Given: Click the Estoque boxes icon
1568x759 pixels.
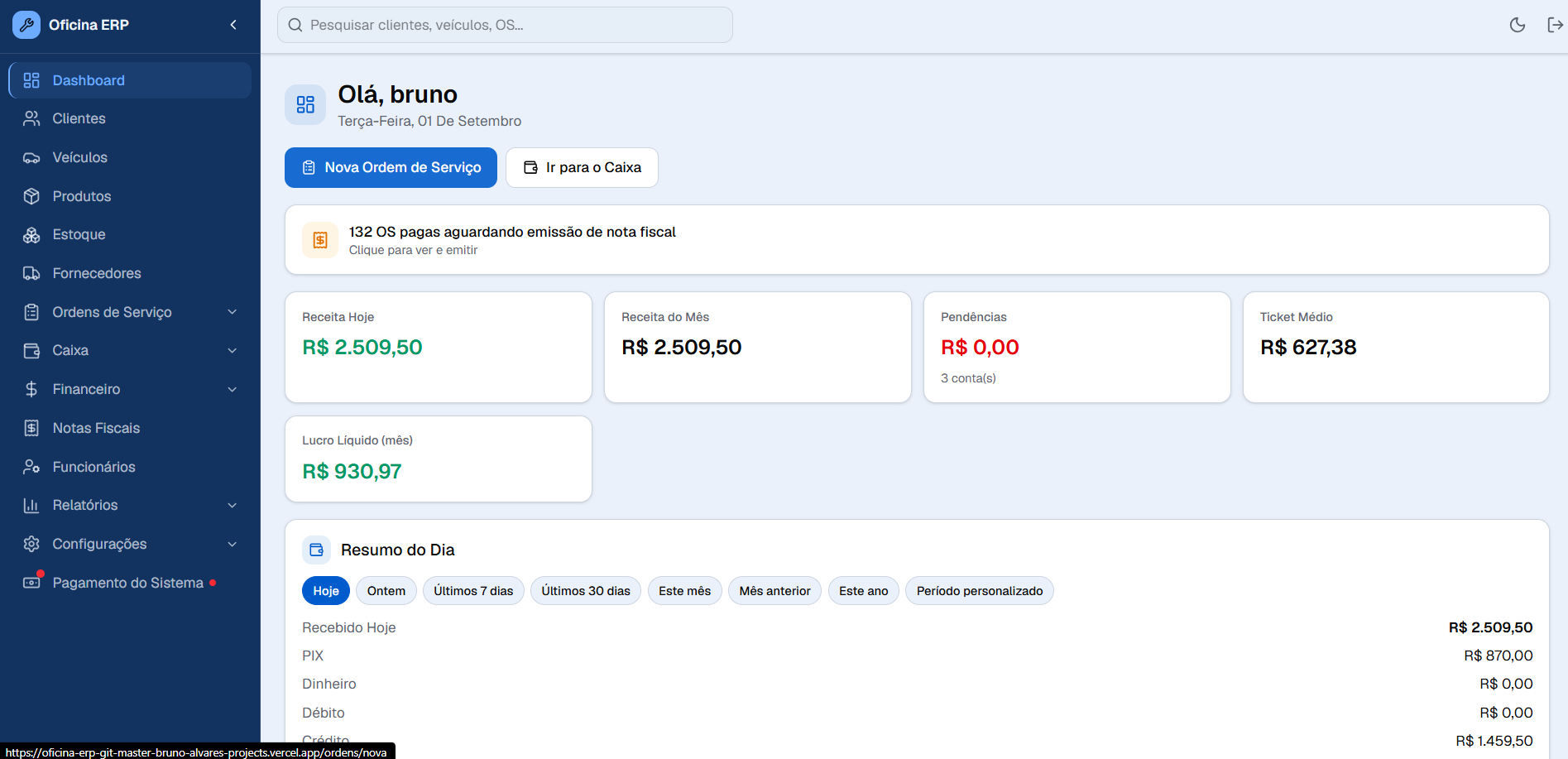Looking at the screenshot, I should coord(31,234).
